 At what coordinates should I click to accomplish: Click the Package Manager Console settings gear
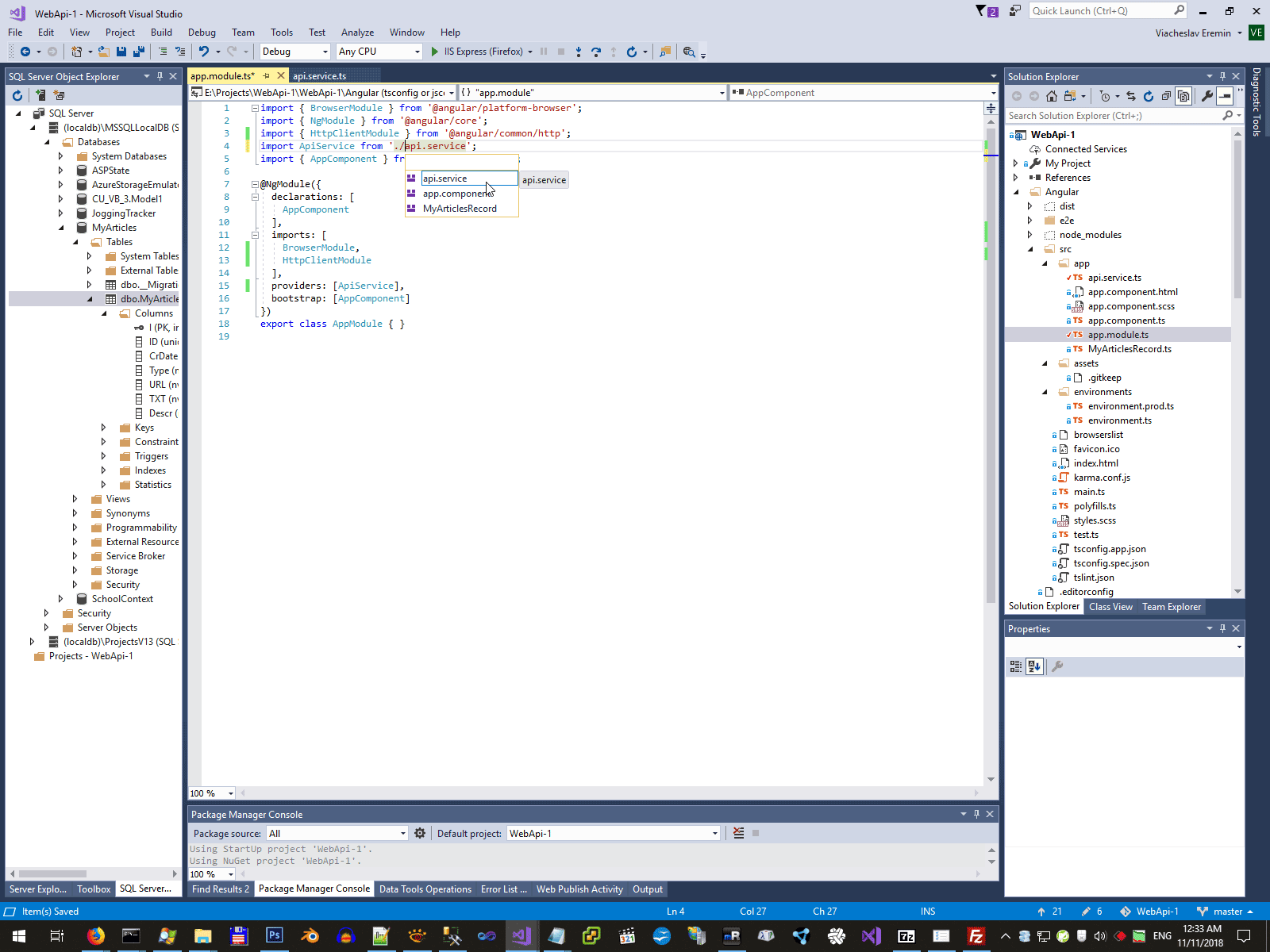(420, 833)
